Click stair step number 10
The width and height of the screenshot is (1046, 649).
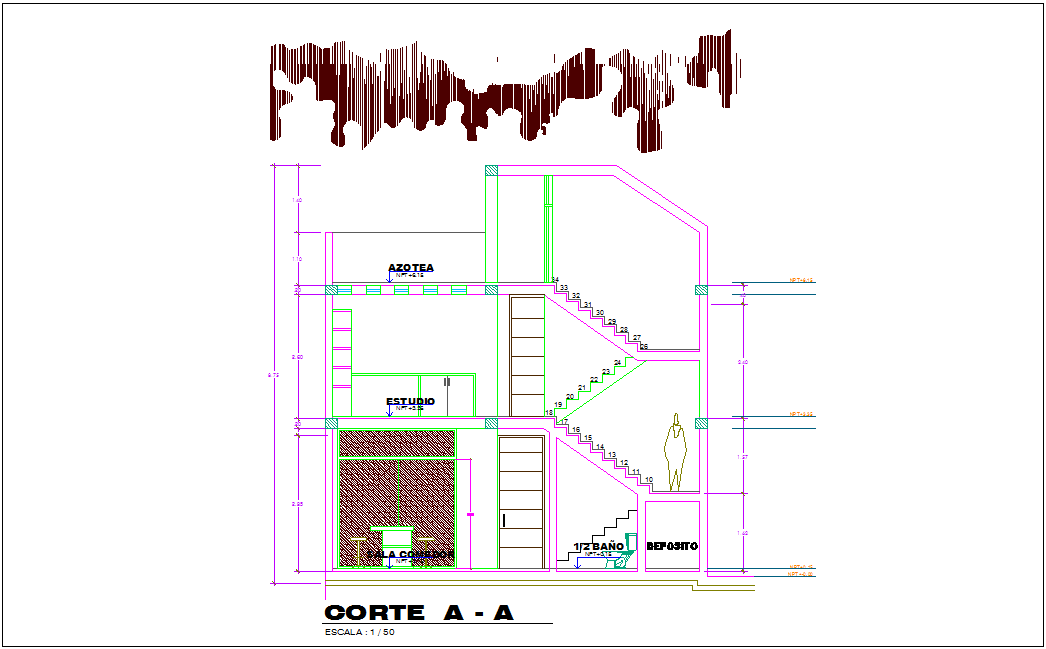point(648,481)
